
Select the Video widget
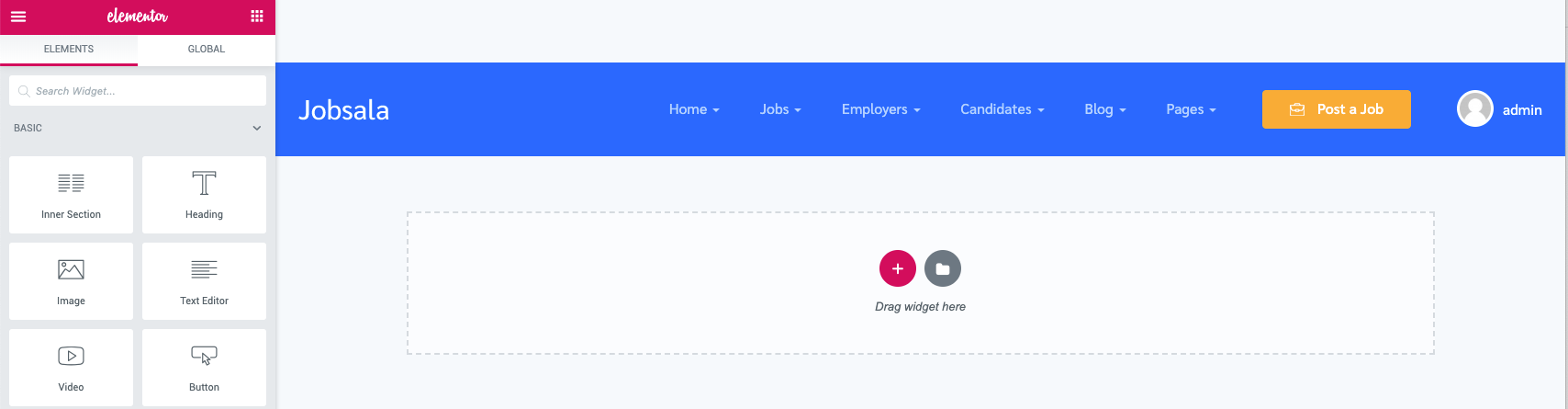71,367
